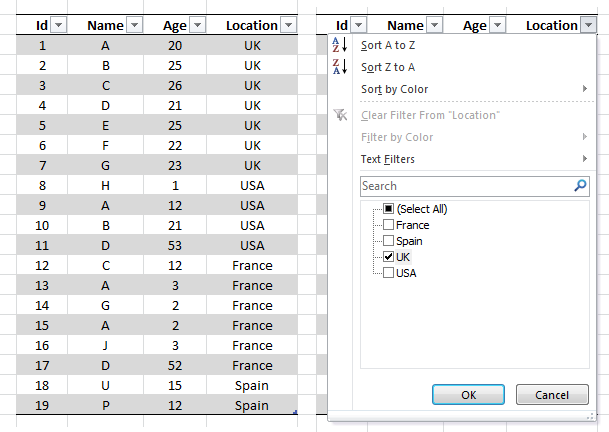This screenshot has height=432, width=609.
Task: Select the Name cell showing H
Action: pyautogui.click(x=105, y=185)
